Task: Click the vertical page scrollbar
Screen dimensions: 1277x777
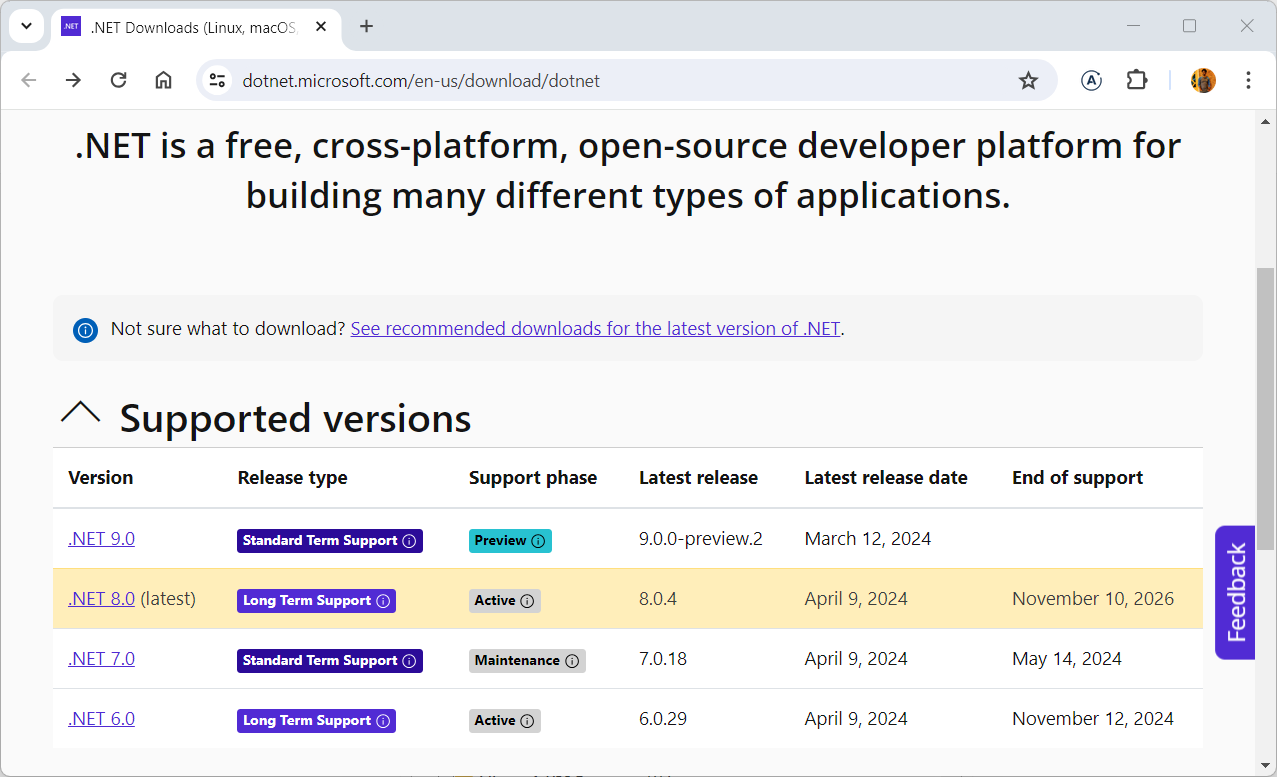Action: (1266, 408)
